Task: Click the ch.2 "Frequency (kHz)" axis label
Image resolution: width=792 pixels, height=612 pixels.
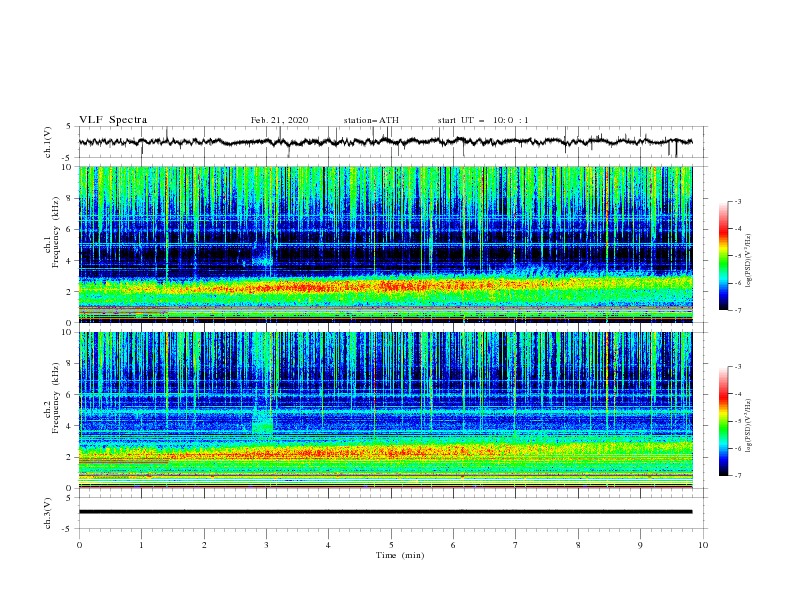Action: [x=56, y=398]
